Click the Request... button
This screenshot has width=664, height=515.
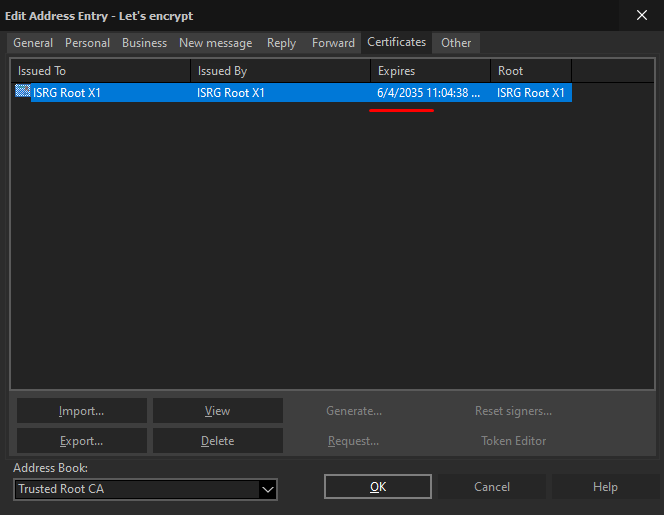pyautogui.click(x=354, y=440)
